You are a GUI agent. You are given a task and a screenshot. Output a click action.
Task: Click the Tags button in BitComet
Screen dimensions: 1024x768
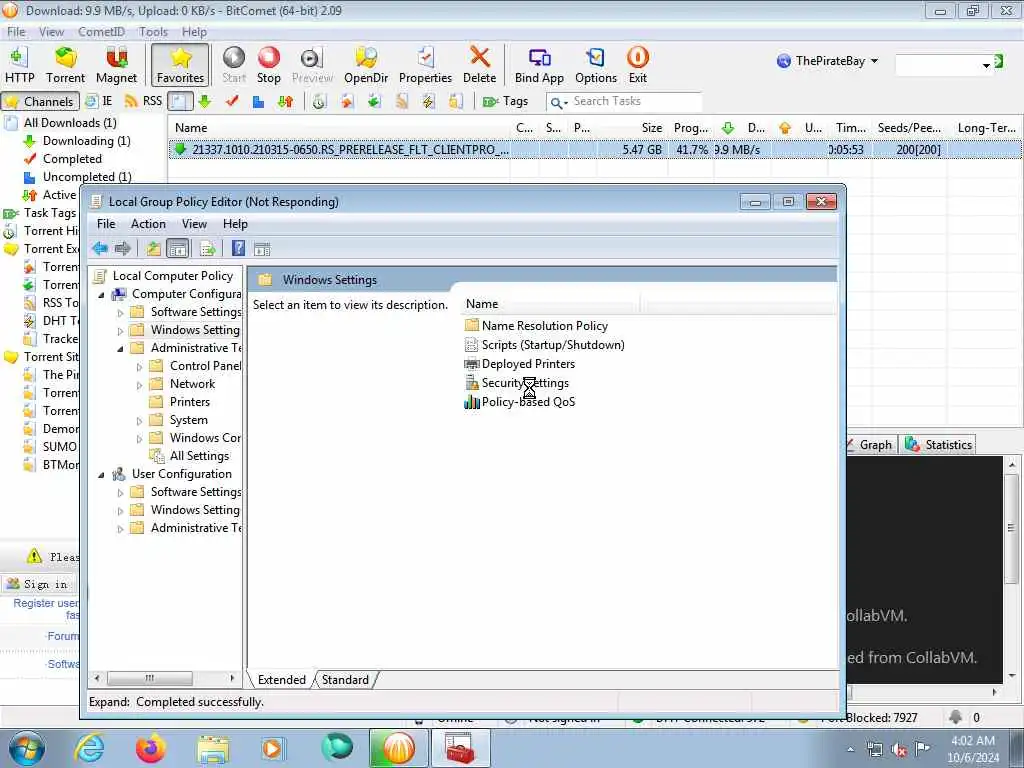click(x=505, y=101)
